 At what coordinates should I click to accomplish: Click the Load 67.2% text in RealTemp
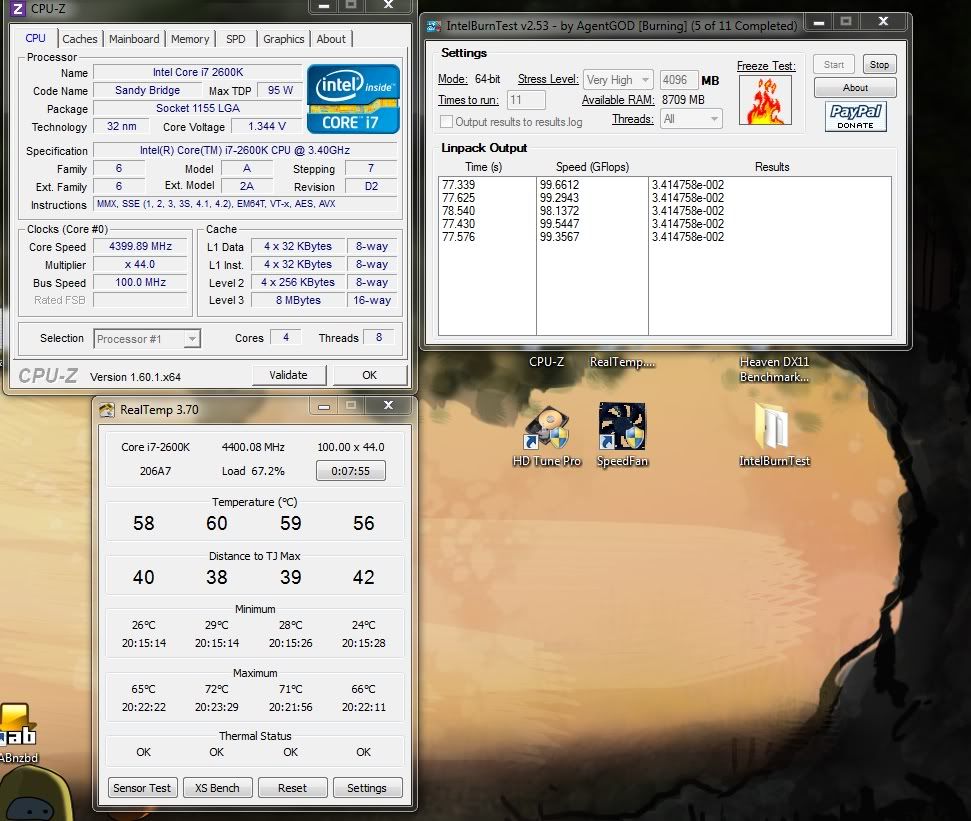[253, 471]
